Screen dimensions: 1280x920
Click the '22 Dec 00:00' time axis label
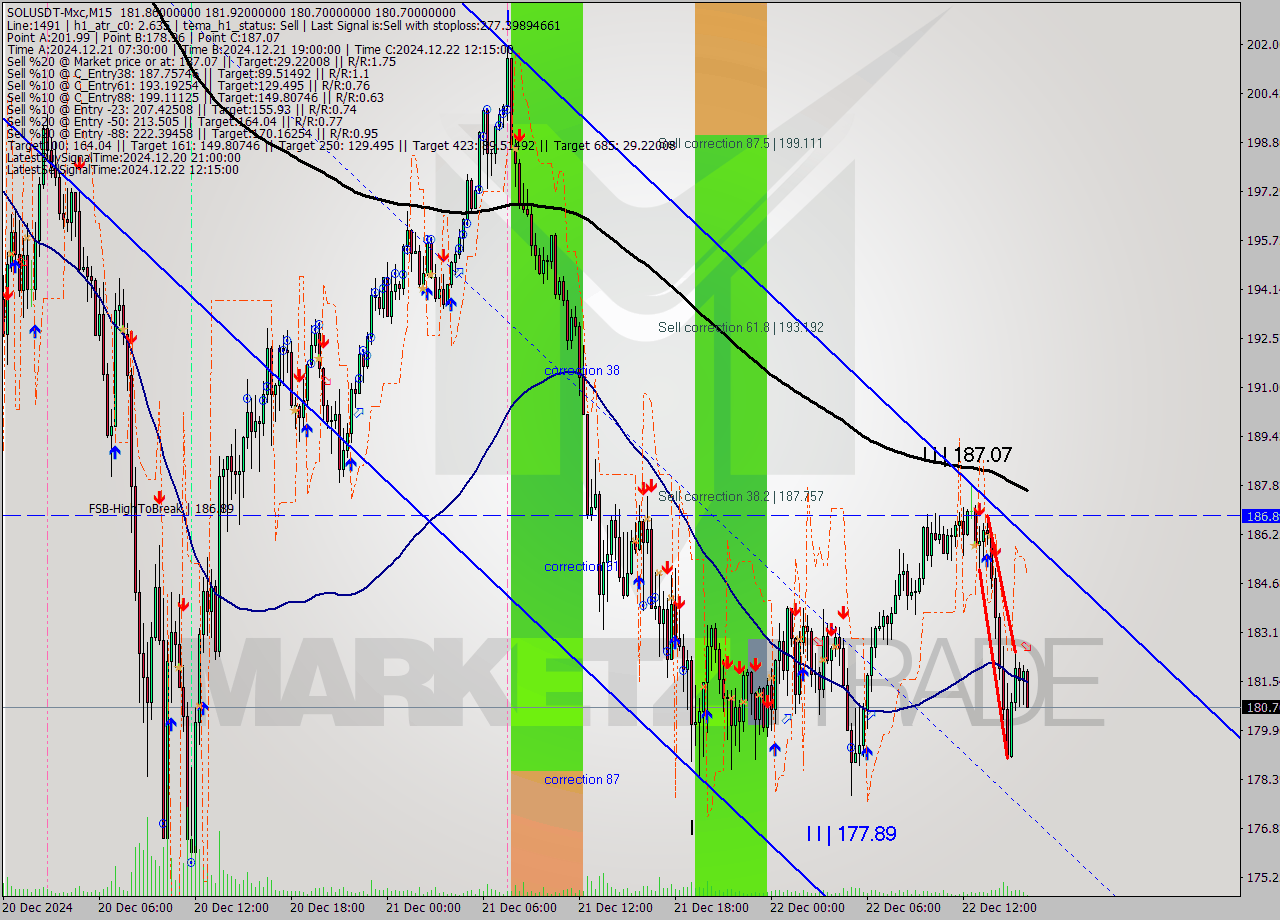tap(807, 907)
